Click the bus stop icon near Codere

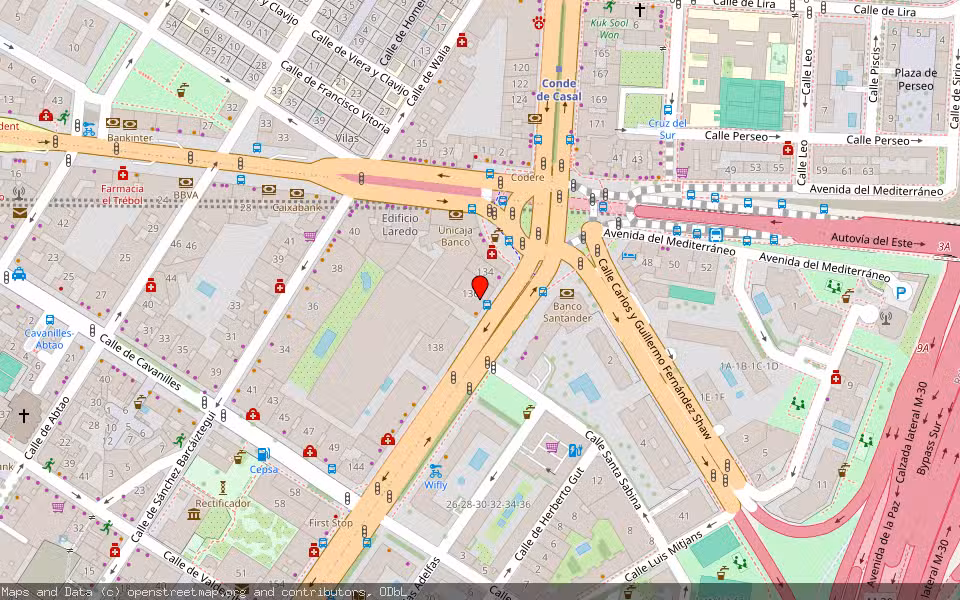490,173
